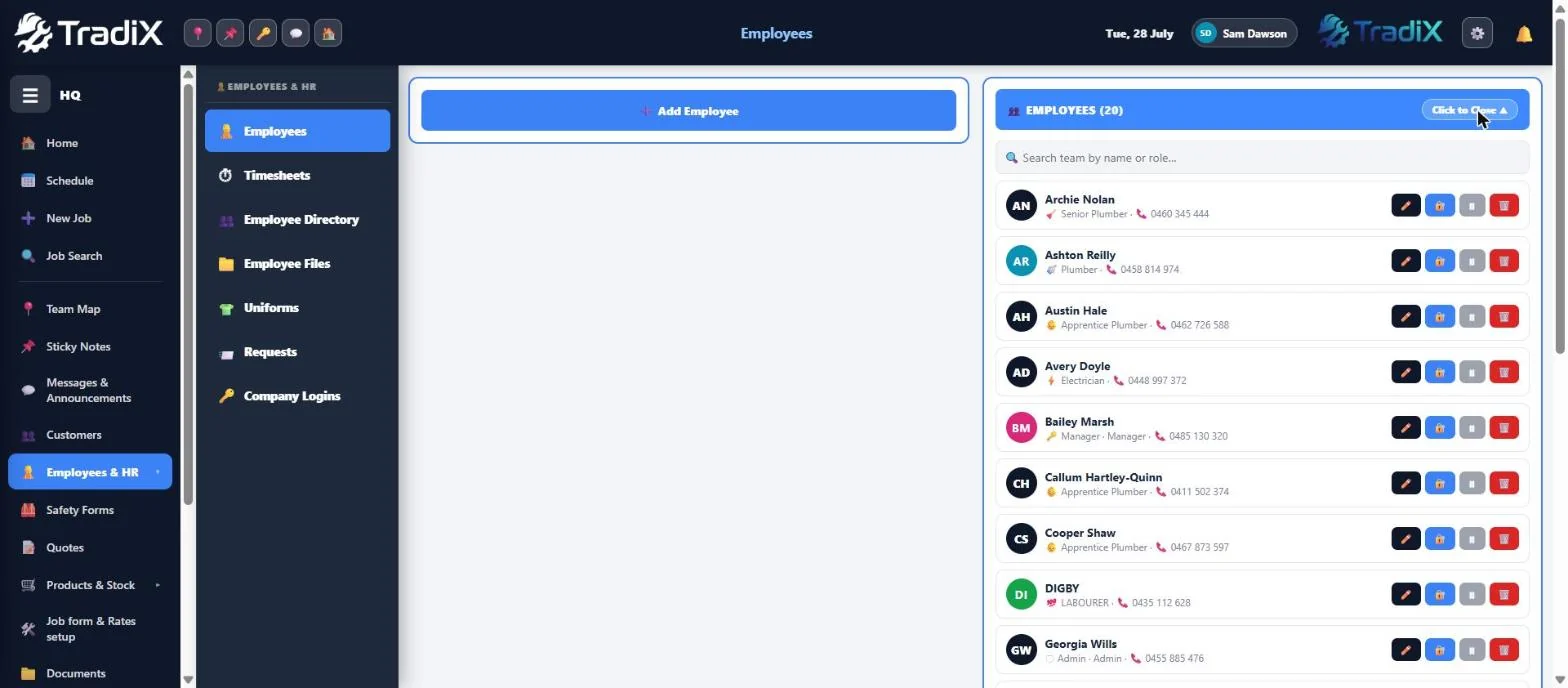Viewport: 1568px width, 688px height.
Task: Open Schedule in the left sidebar
Action: 90,181
